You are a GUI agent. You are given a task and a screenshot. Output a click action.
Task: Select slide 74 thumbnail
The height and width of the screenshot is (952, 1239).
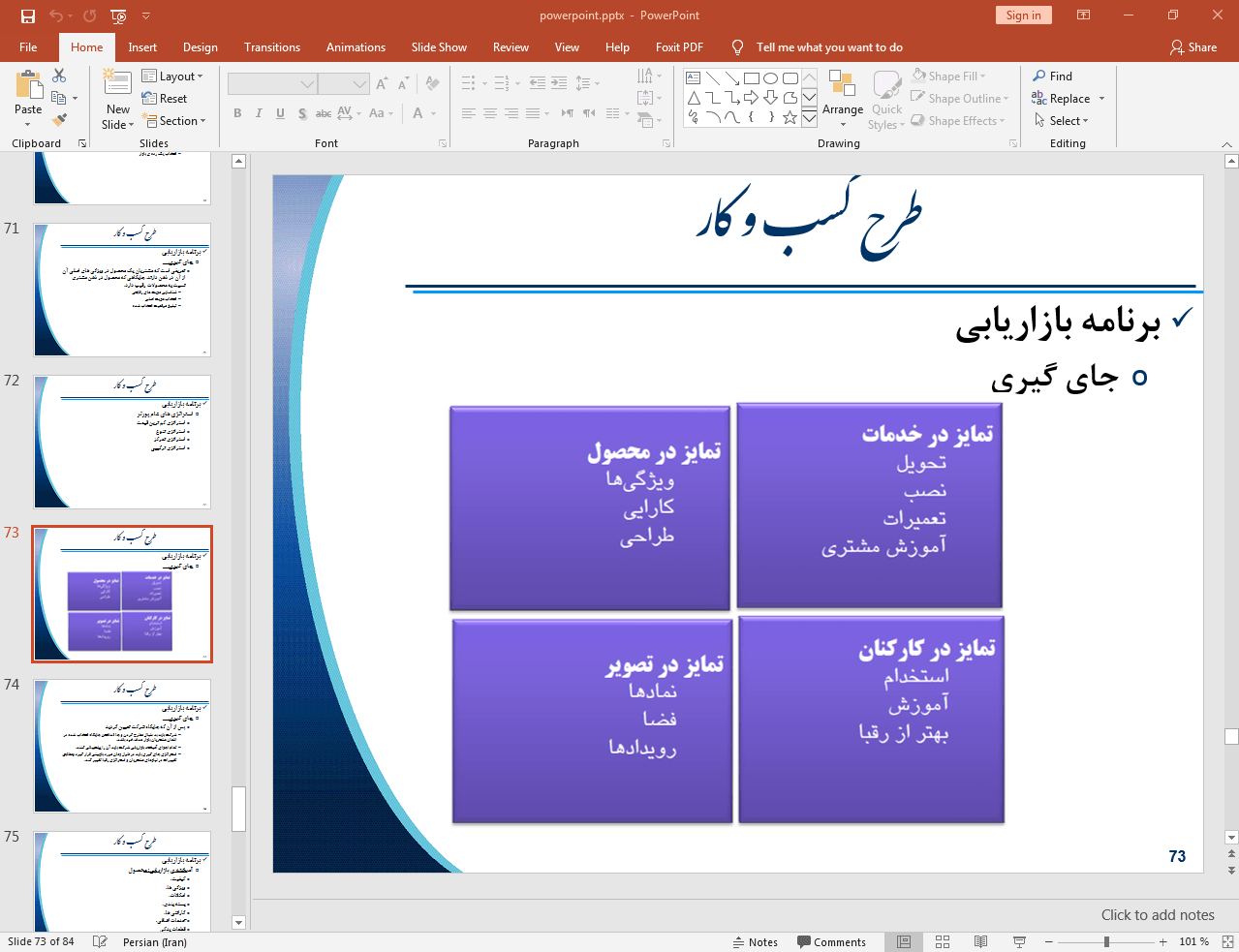tap(122, 746)
